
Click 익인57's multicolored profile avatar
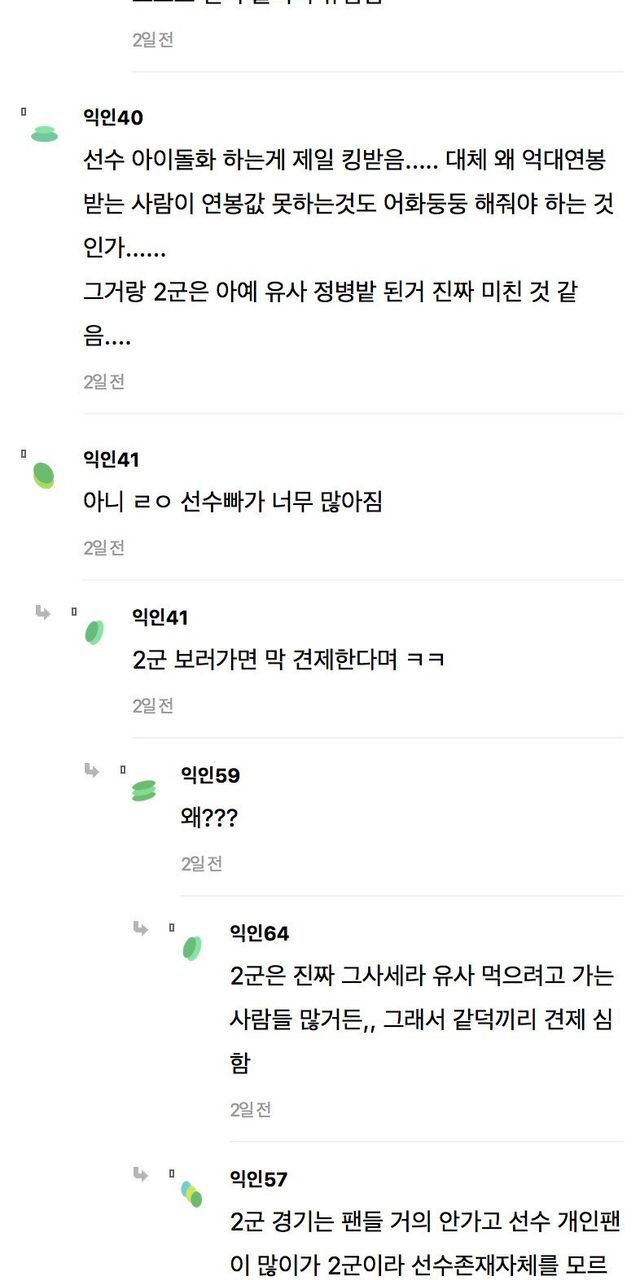click(x=192, y=1193)
